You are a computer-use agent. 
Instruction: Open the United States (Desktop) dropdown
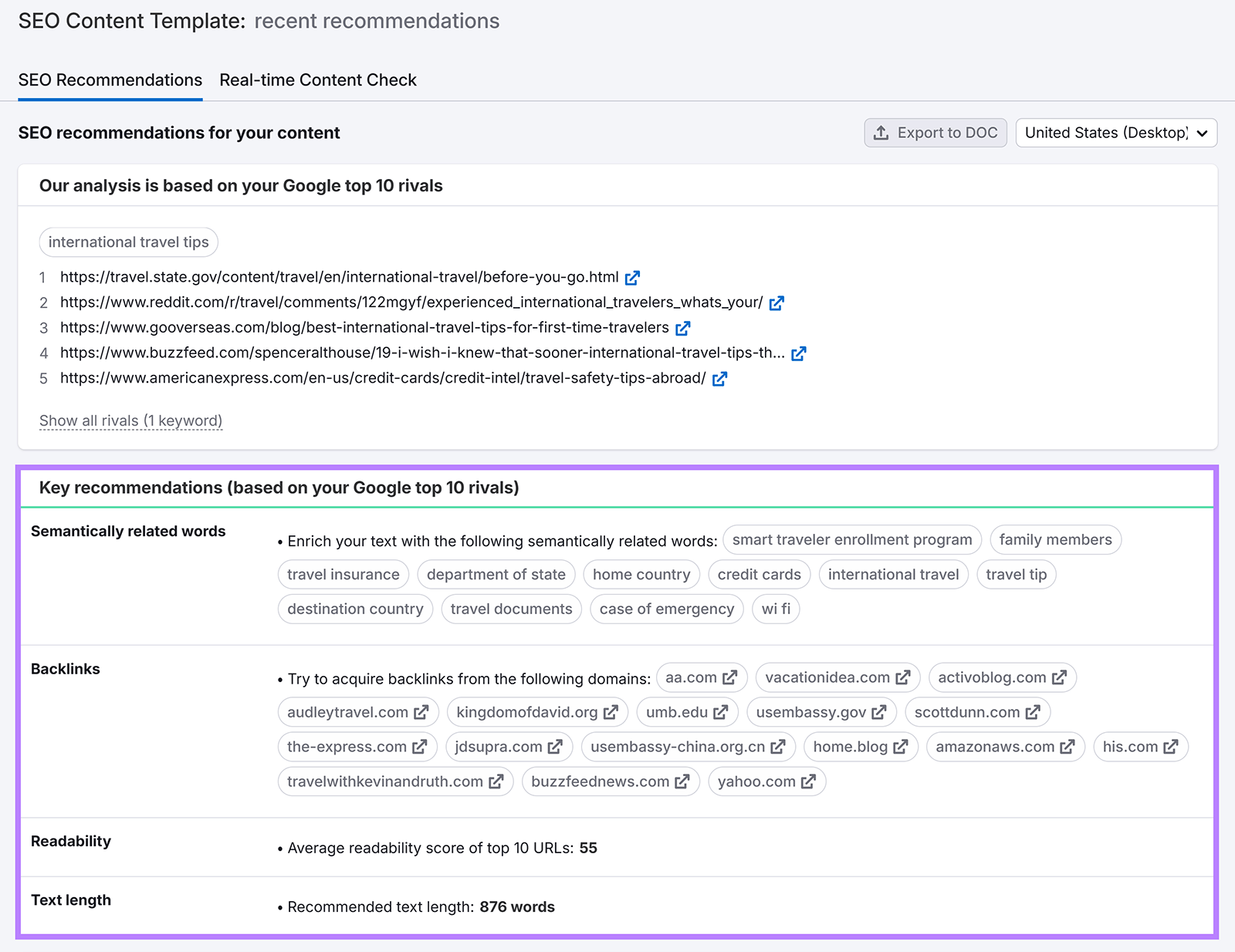pyautogui.click(x=1116, y=133)
